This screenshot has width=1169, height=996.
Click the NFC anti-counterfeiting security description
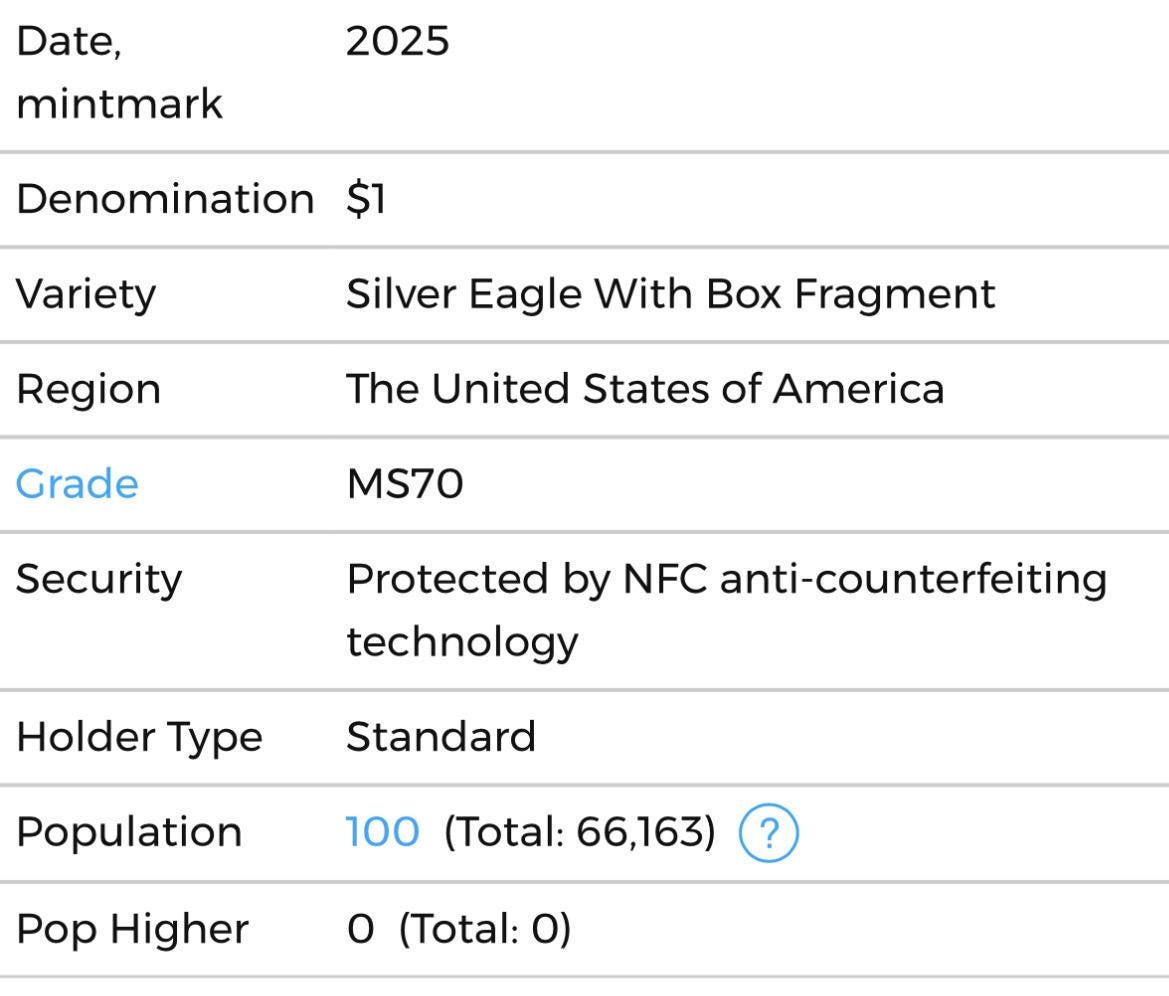pyautogui.click(x=727, y=611)
